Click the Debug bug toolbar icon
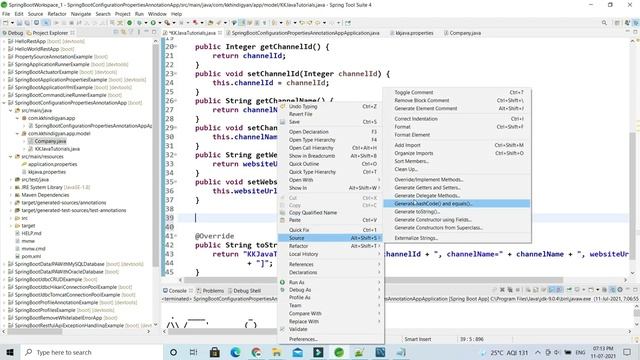 (x=139, y=23)
